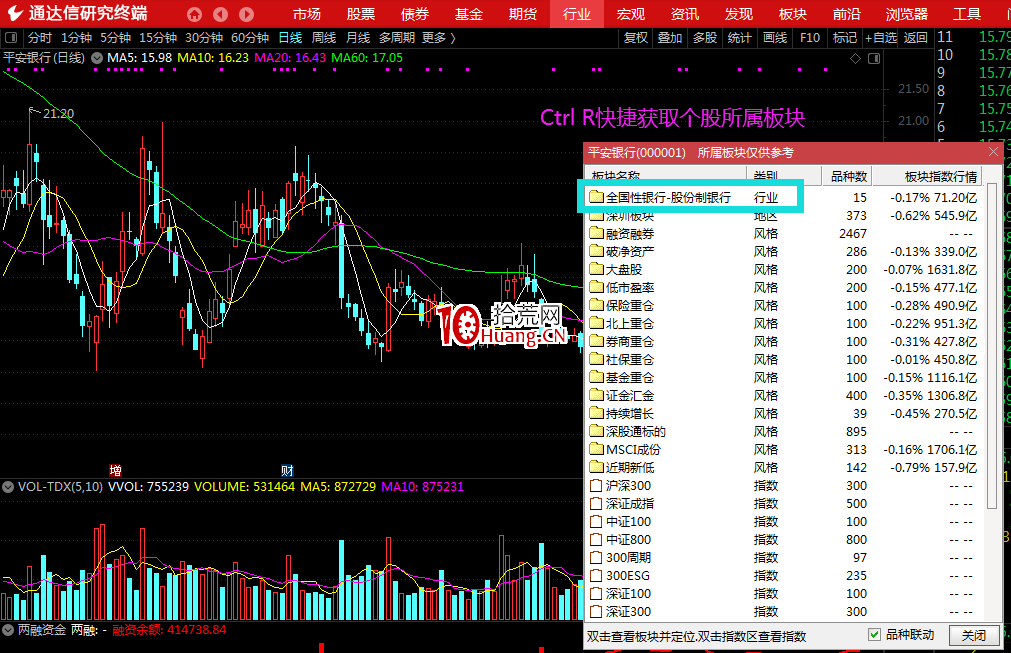Click the 财 marker on the chart
The height and width of the screenshot is (653, 1011).
click(x=287, y=471)
